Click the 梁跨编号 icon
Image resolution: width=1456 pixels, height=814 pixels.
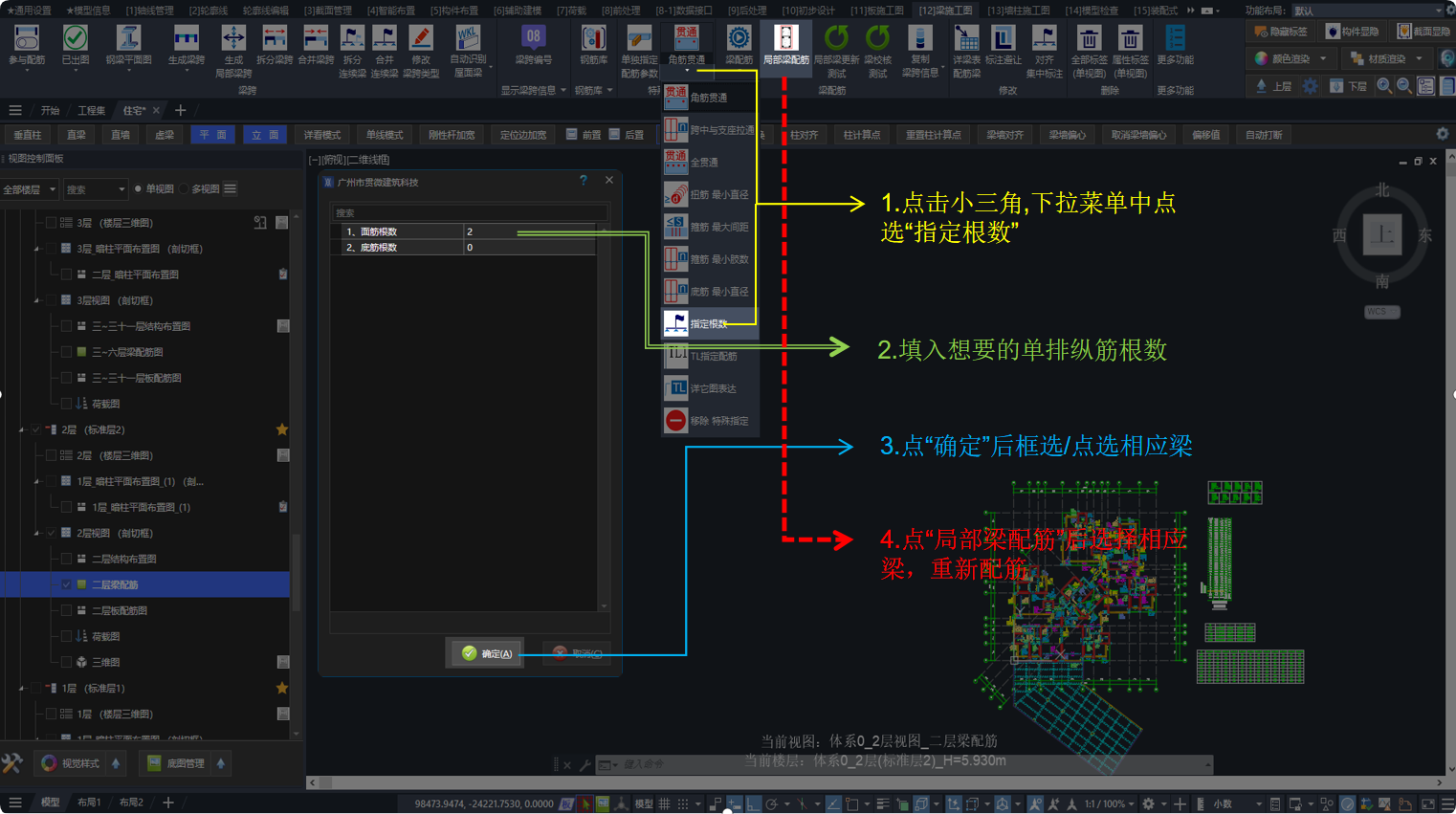pos(533,40)
